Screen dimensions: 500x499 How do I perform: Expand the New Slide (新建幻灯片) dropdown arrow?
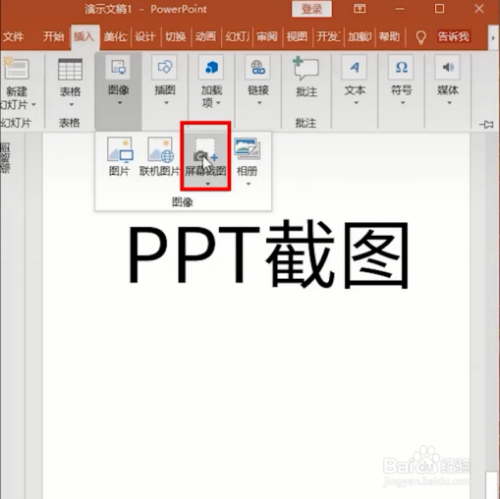pos(34,105)
